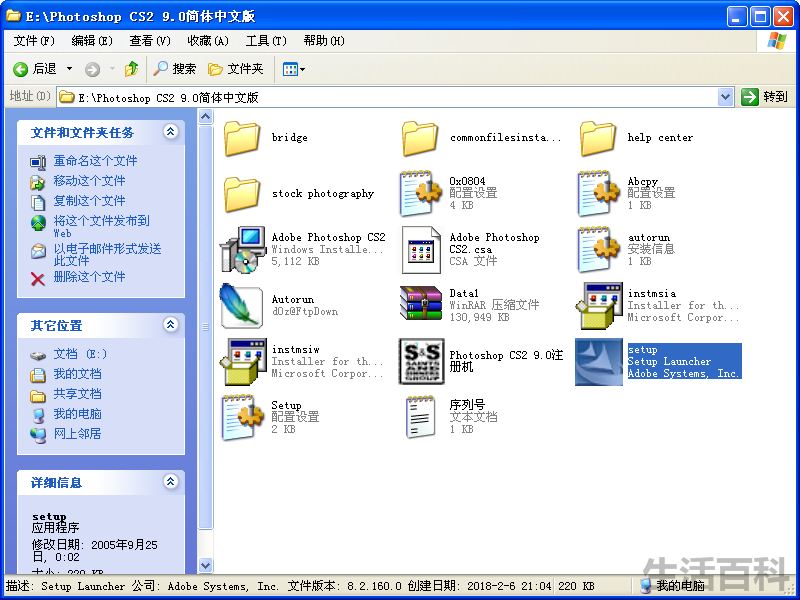
Task: Open the 工具(T) menu
Action: [266, 41]
